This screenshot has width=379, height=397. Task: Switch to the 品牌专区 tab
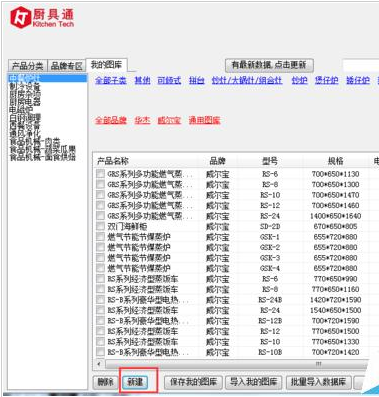[66, 66]
